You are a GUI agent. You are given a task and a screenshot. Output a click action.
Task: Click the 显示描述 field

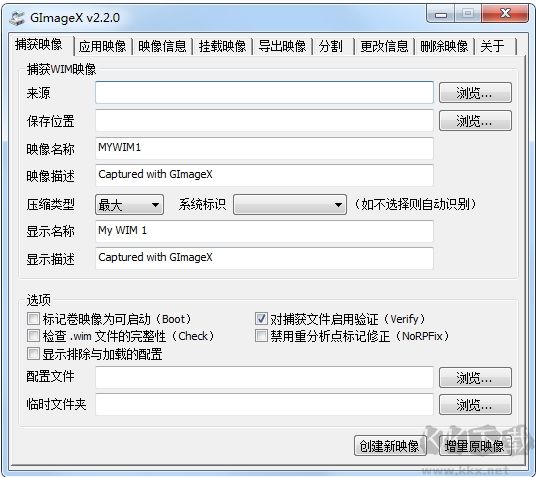(264, 259)
